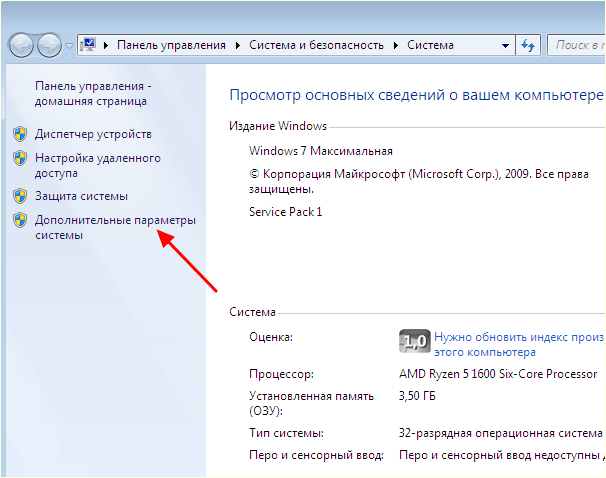Open Дополнительные параметры системы
The width and height of the screenshot is (606, 478).
click(115, 227)
